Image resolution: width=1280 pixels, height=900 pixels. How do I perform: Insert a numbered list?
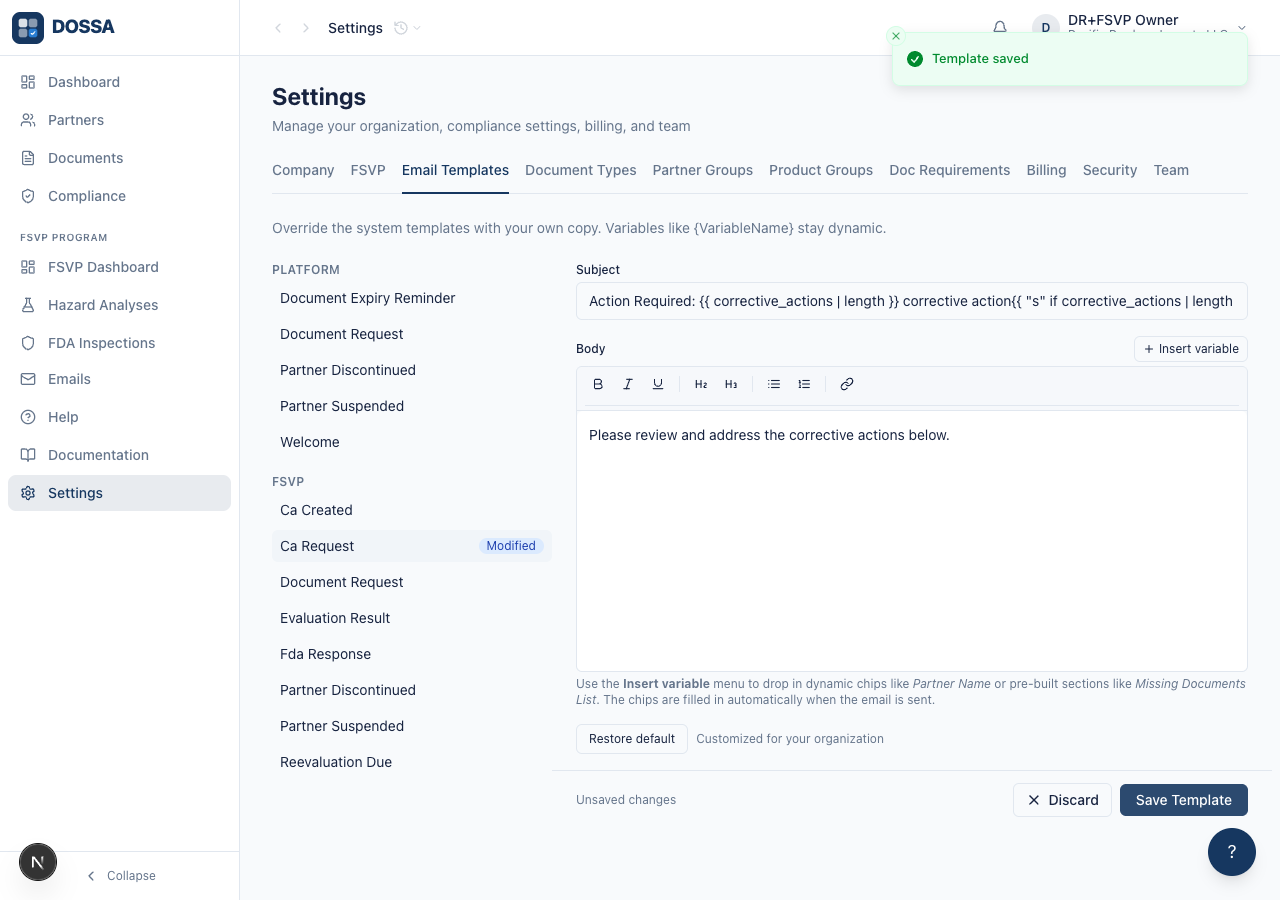click(804, 384)
